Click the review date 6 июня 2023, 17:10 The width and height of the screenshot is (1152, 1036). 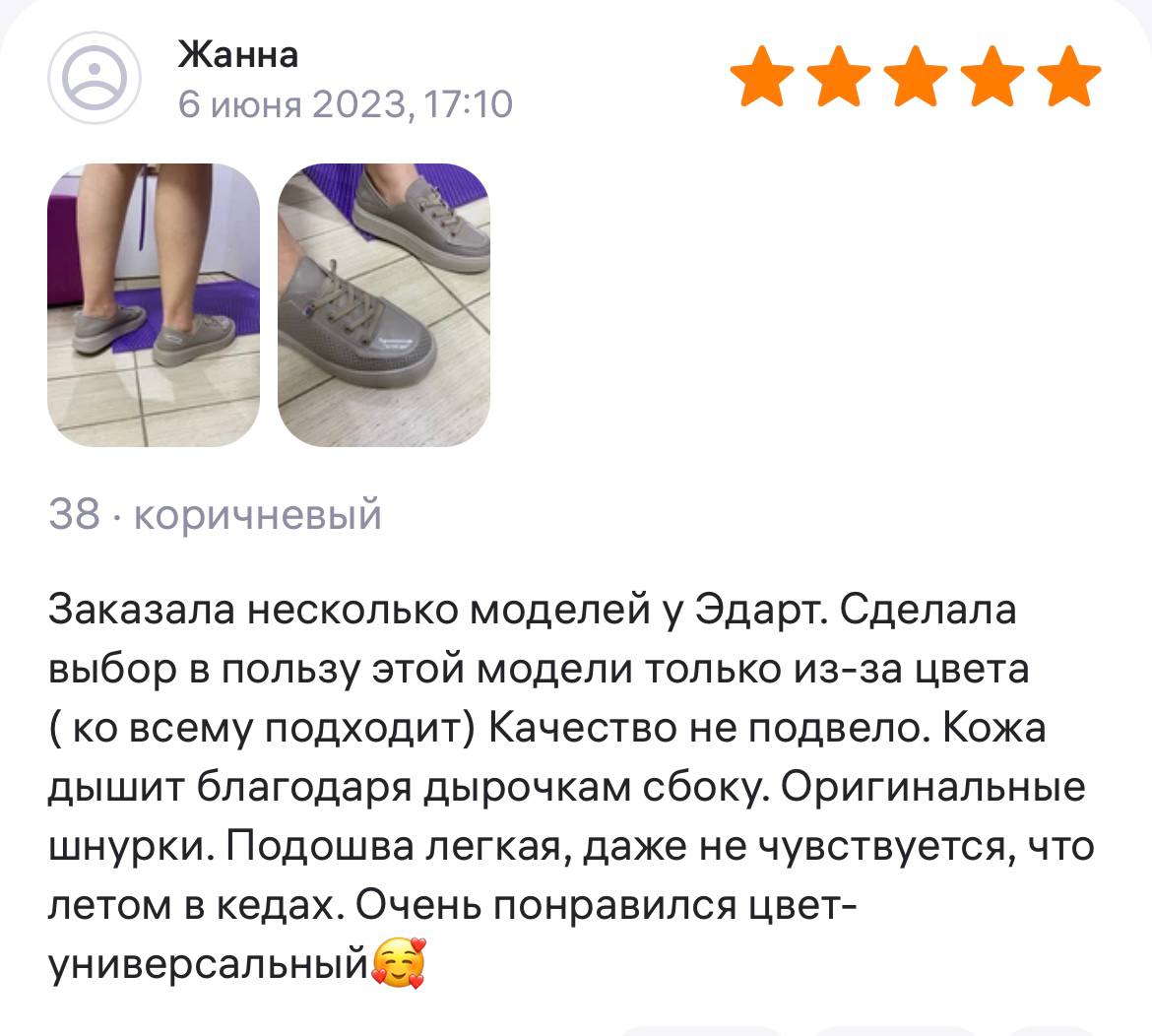[346, 103]
